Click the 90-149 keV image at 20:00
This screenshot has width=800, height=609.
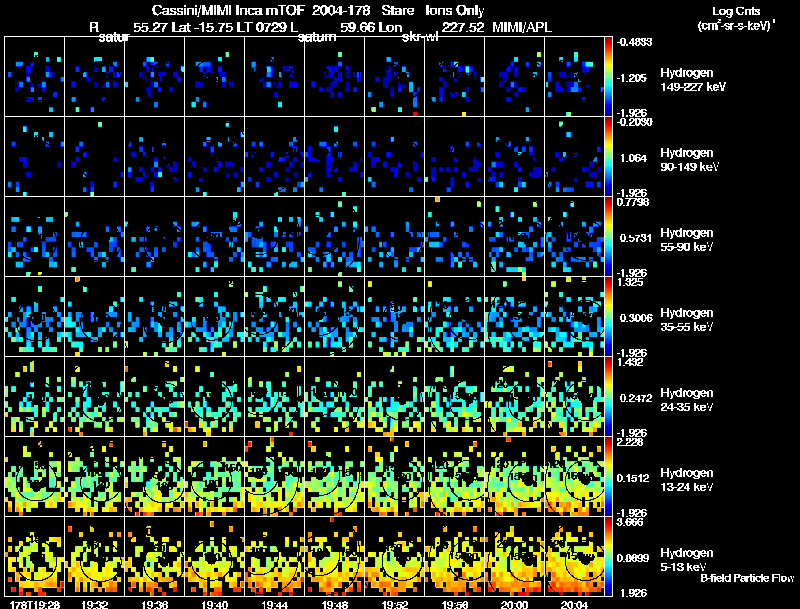point(514,157)
